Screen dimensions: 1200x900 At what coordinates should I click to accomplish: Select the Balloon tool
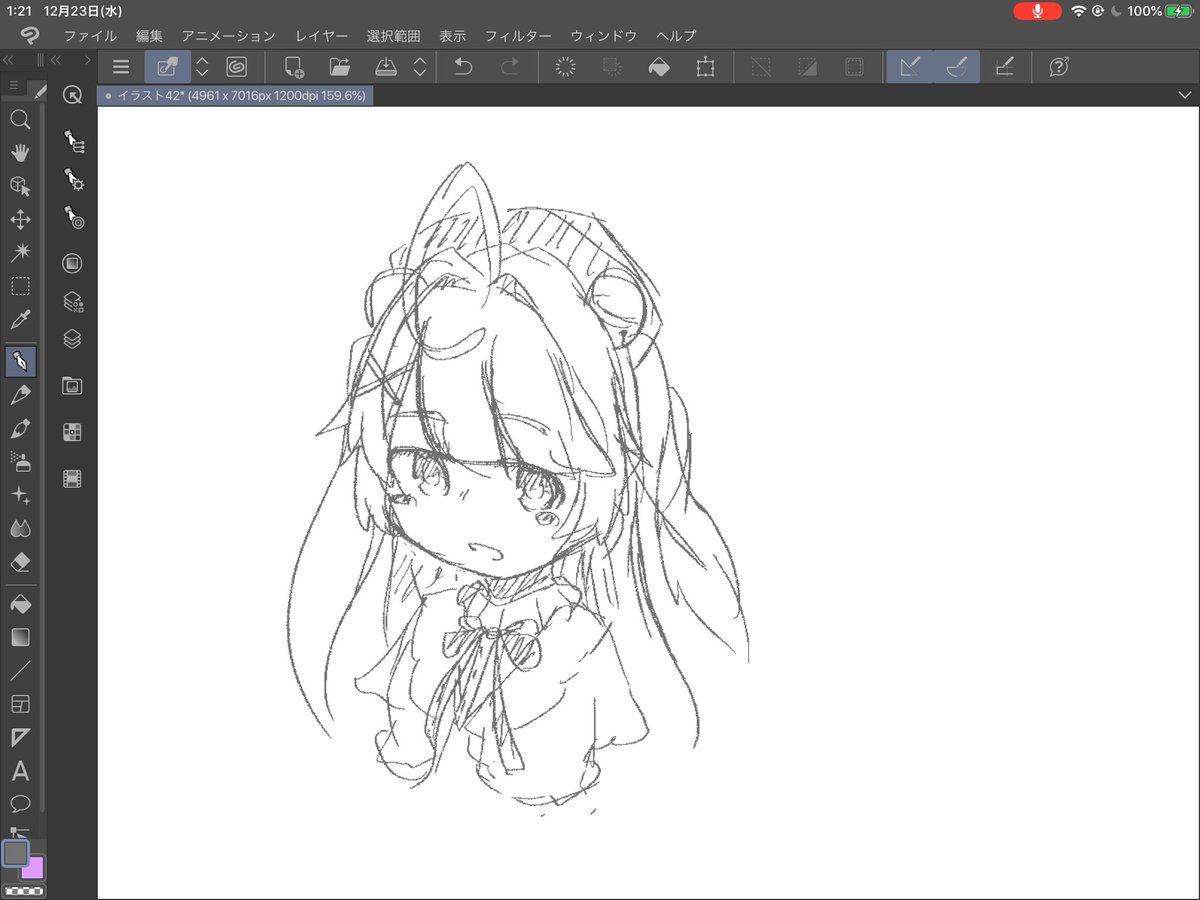coord(20,803)
